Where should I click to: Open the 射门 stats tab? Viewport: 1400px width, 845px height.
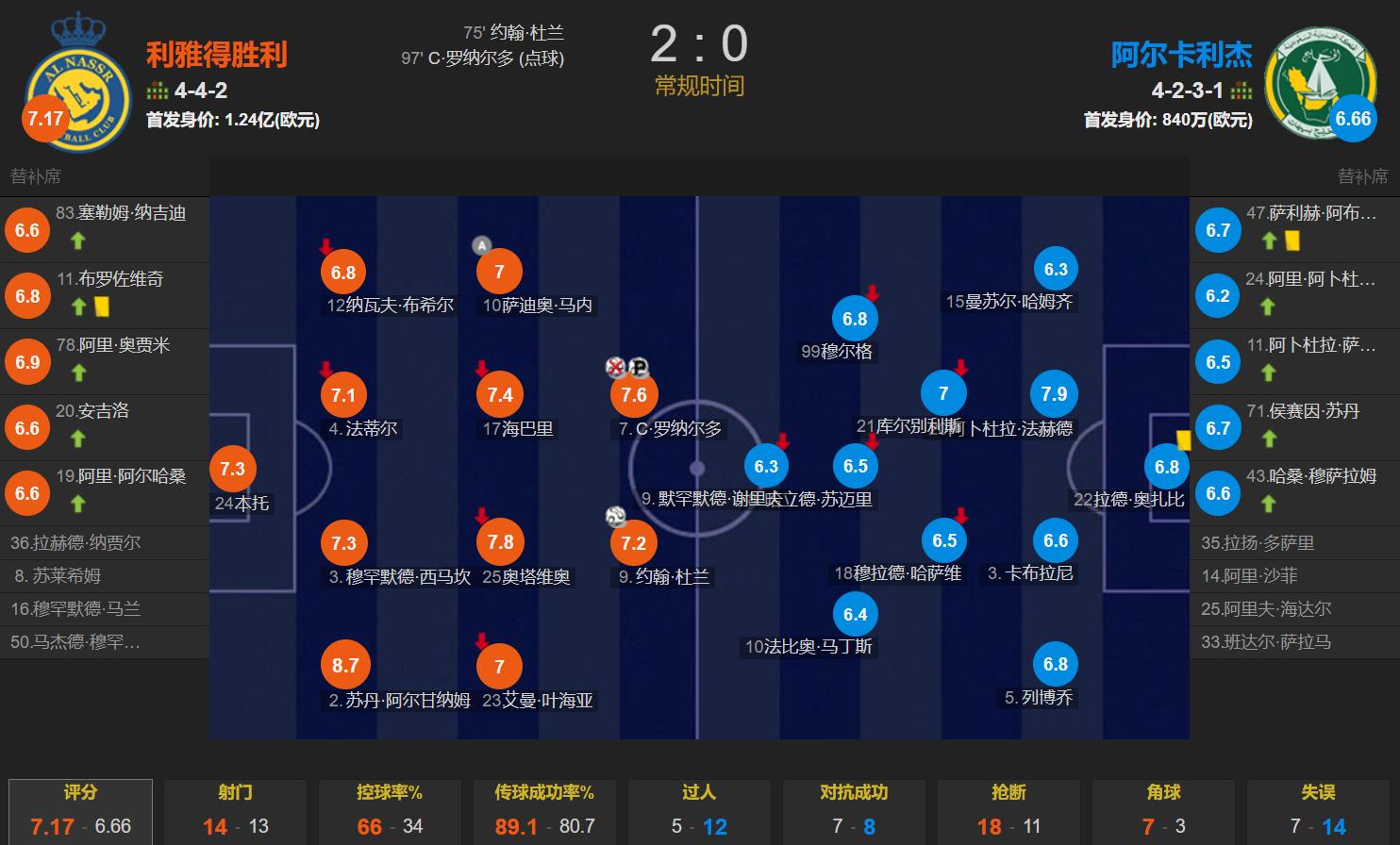[235, 811]
